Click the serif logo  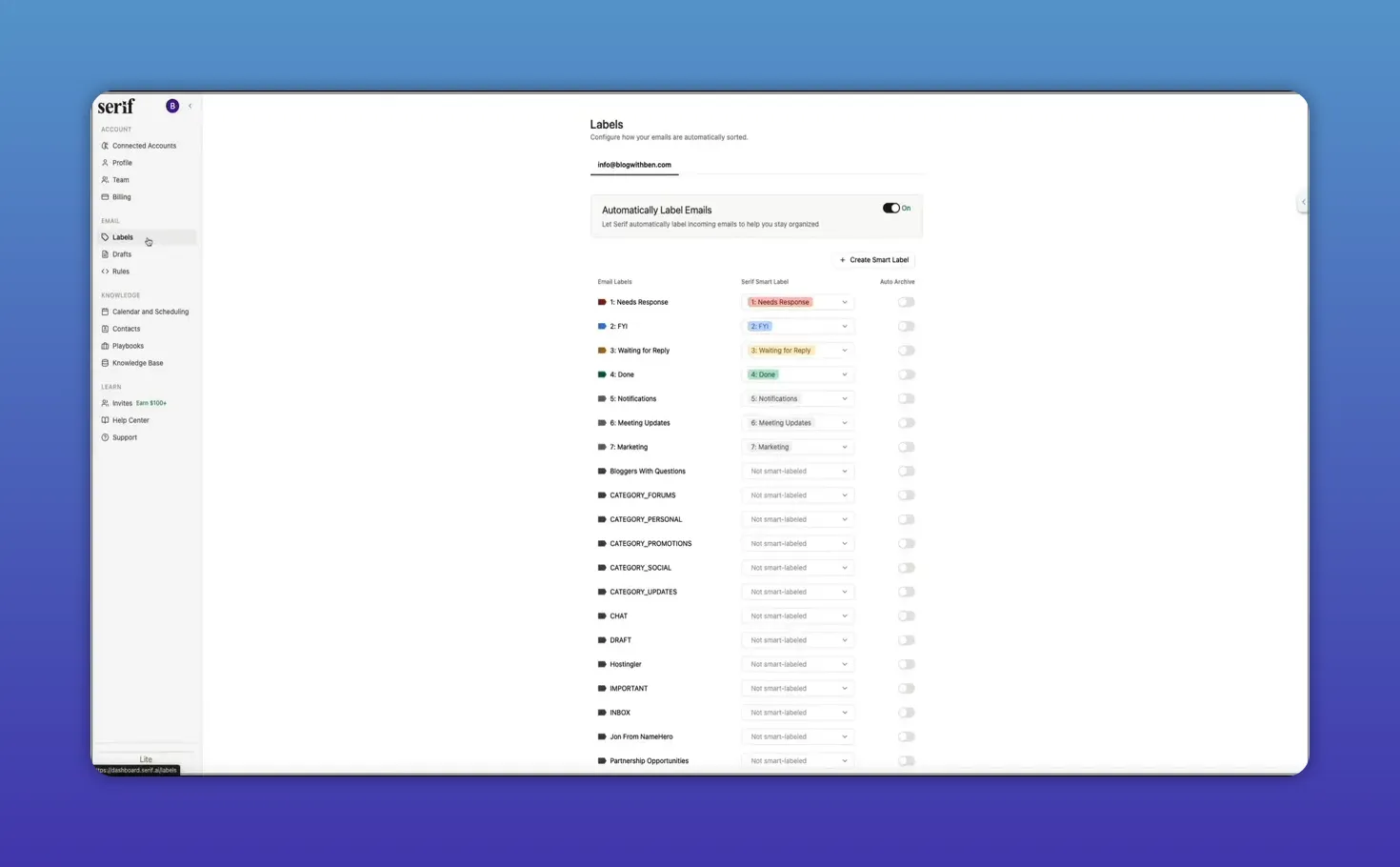(116, 106)
